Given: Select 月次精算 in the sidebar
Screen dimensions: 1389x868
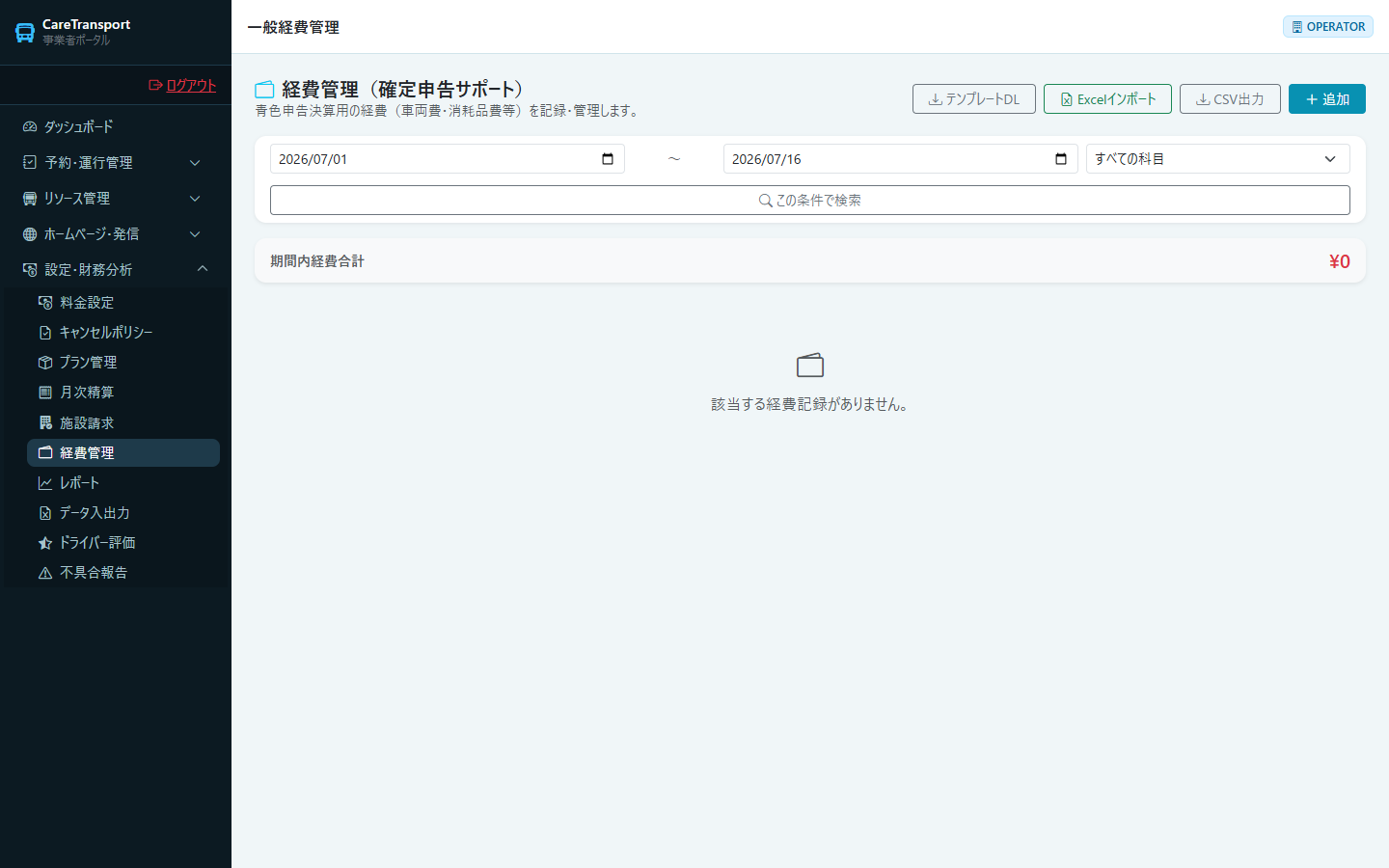Looking at the screenshot, I should click(x=123, y=392).
